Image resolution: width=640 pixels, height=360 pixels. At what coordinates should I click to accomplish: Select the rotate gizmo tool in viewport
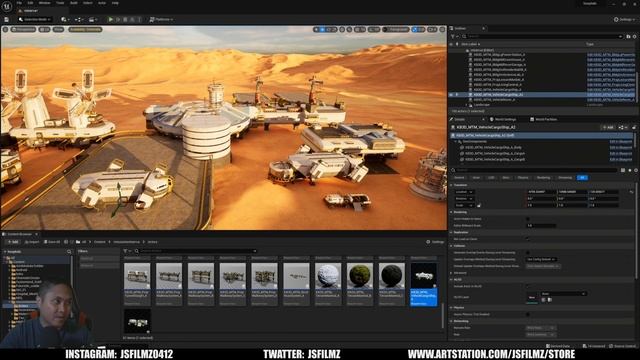click(x=328, y=29)
